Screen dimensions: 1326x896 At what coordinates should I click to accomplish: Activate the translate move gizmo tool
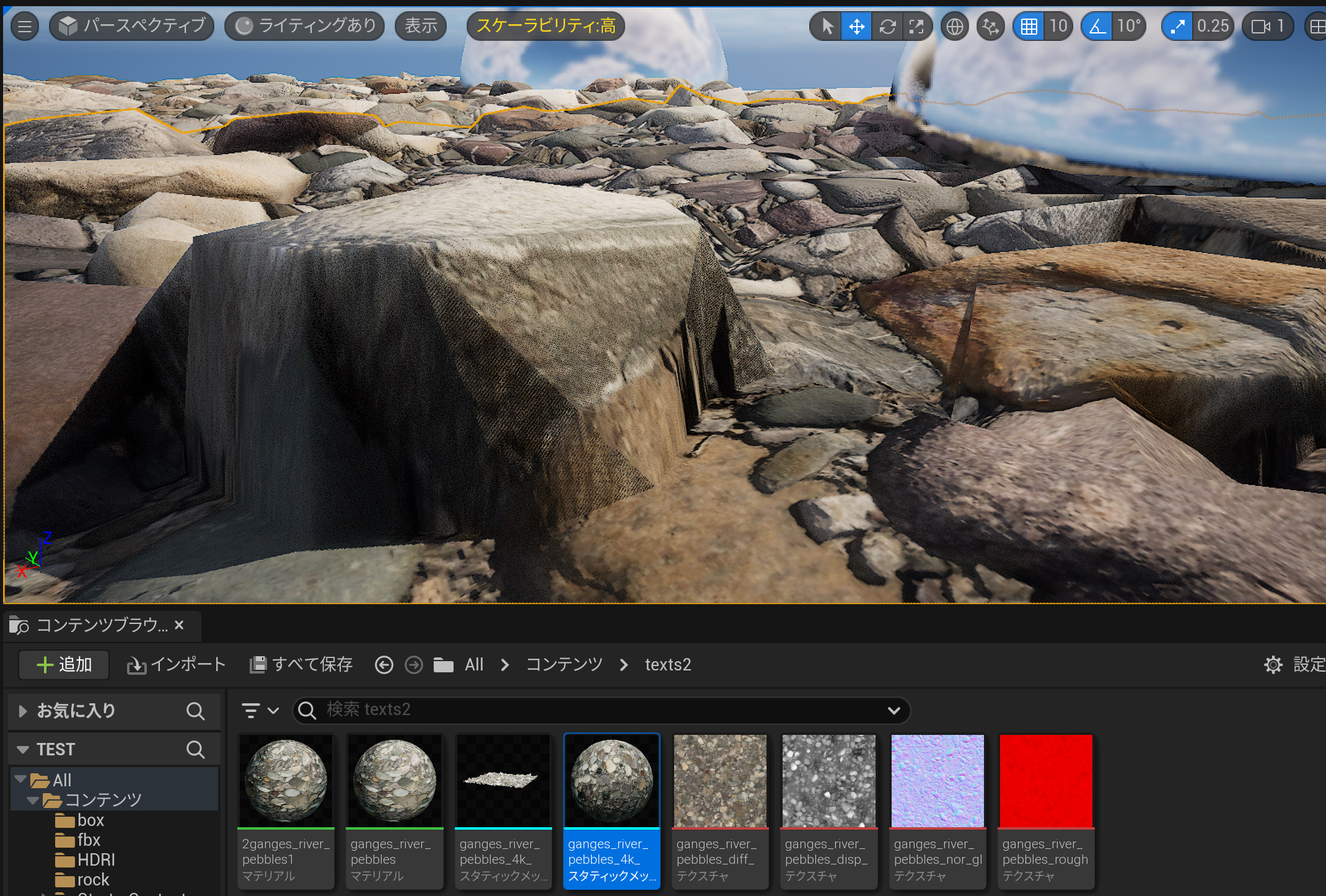pos(856,26)
